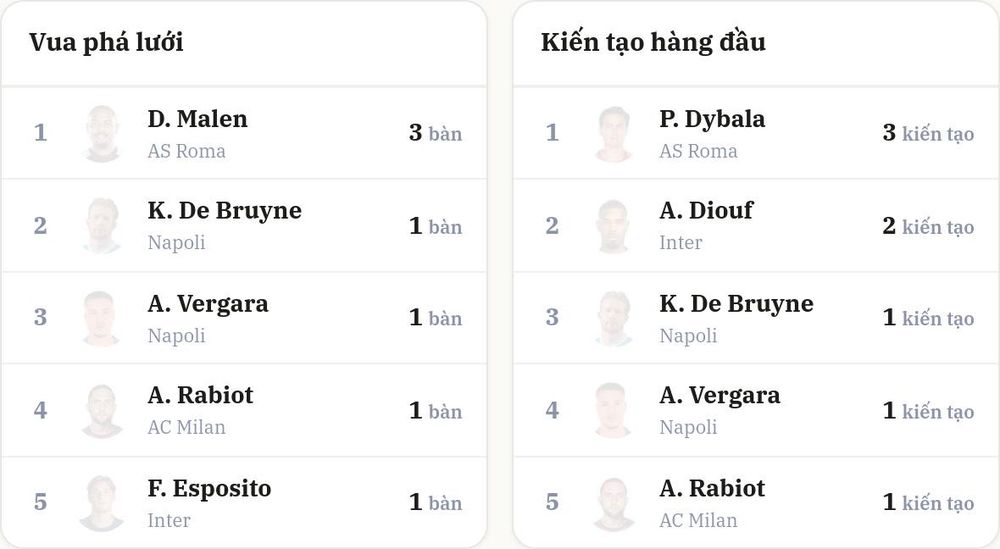Click A. Vergara's photo in top scorers

[101, 318]
